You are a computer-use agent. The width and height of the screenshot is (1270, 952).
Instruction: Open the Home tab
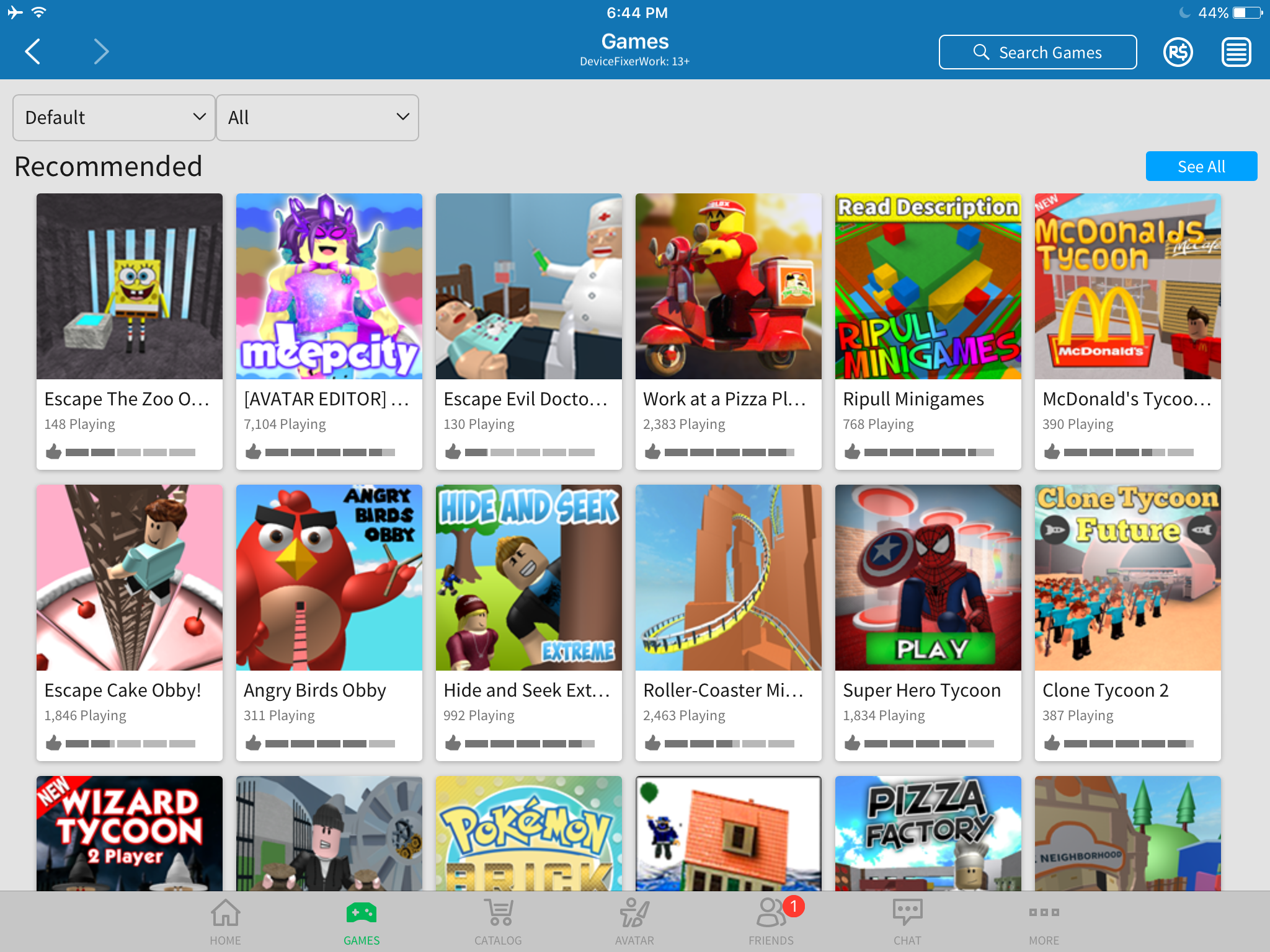pyautogui.click(x=225, y=922)
